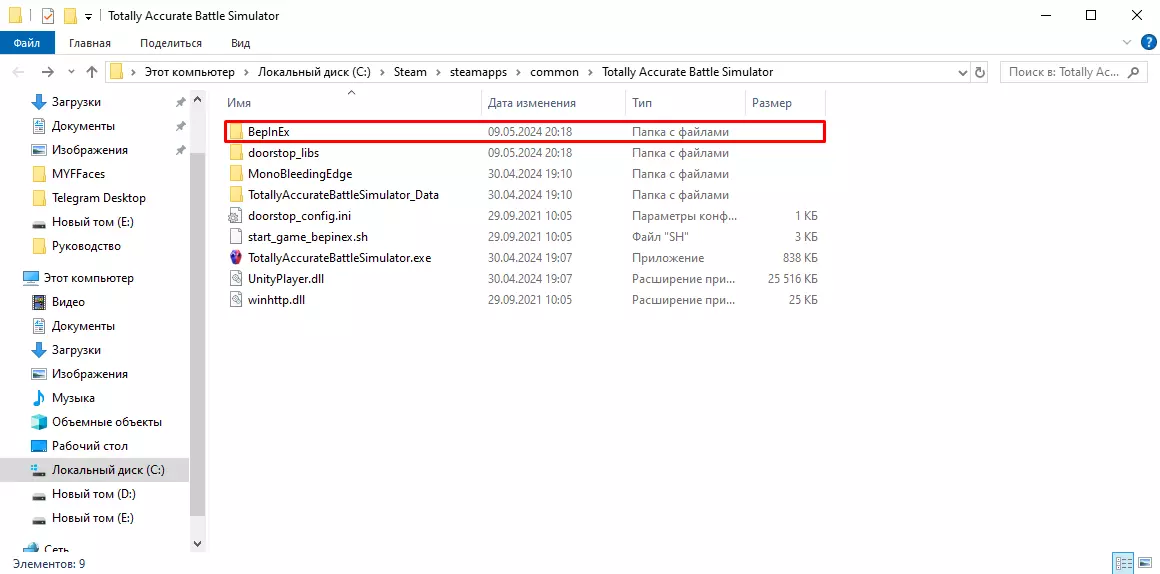Open the chevron after steamapps breadcrumb

click(519, 72)
